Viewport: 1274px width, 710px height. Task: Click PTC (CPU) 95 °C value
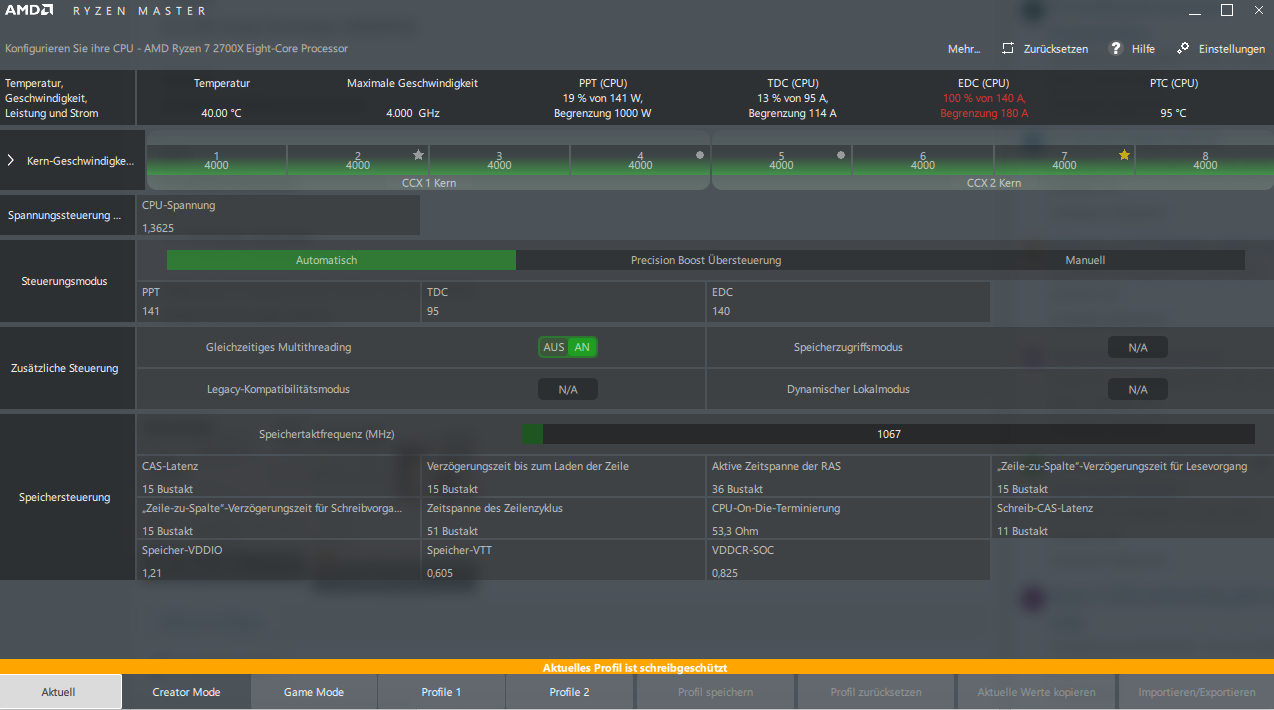click(1173, 113)
